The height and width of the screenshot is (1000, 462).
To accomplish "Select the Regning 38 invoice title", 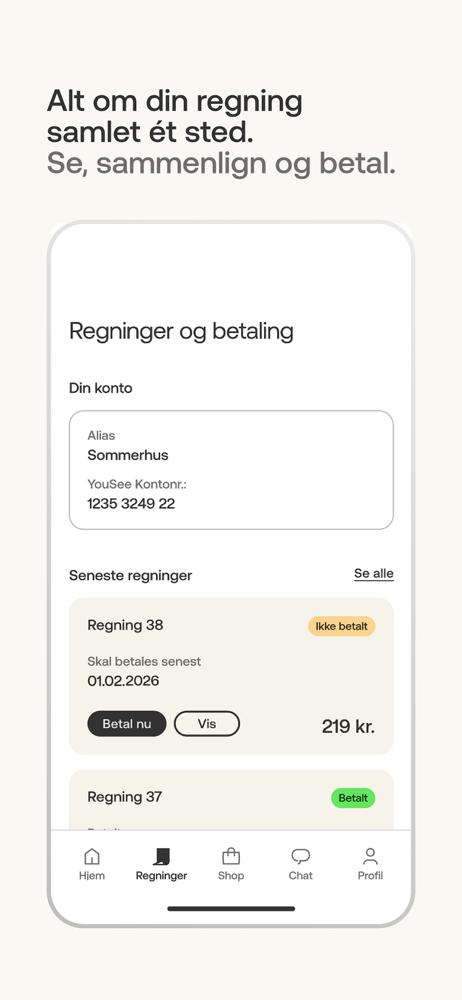I will tap(125, 625).
